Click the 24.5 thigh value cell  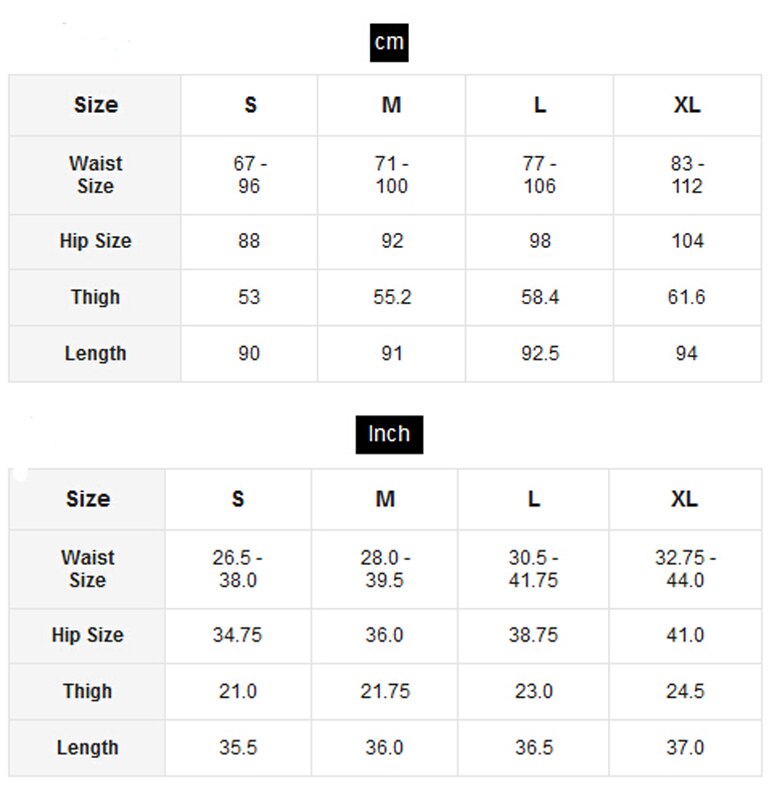pyautogui.click(x=685, y=691)
